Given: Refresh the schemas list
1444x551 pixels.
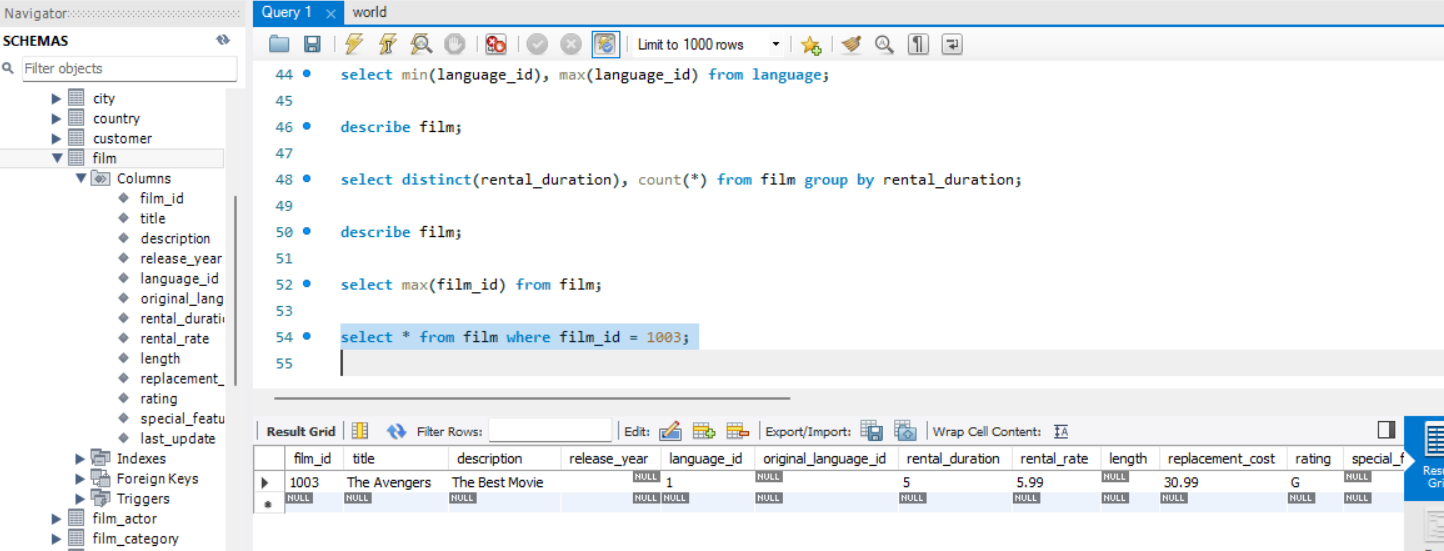Looking at the screenshot, I should pyautogui.click(x=223, y=40).
